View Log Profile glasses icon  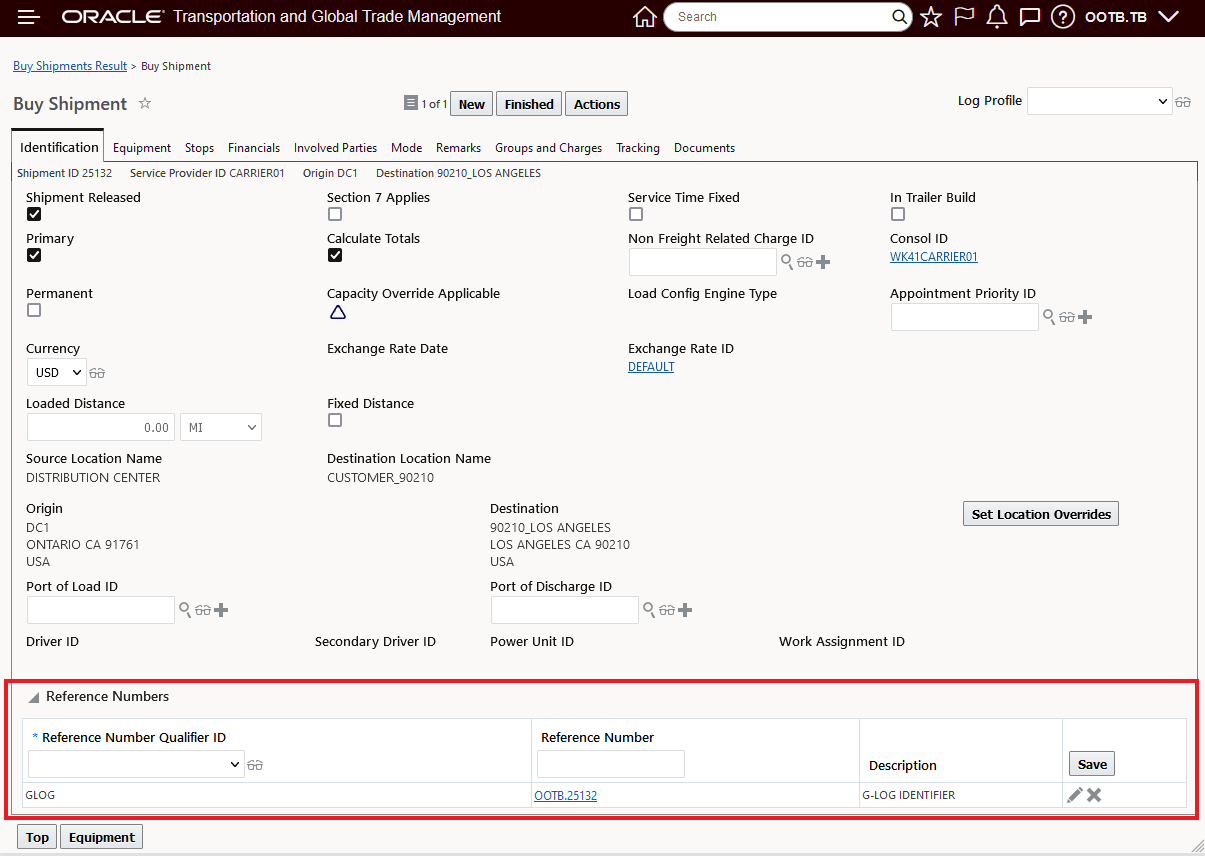1183,102
